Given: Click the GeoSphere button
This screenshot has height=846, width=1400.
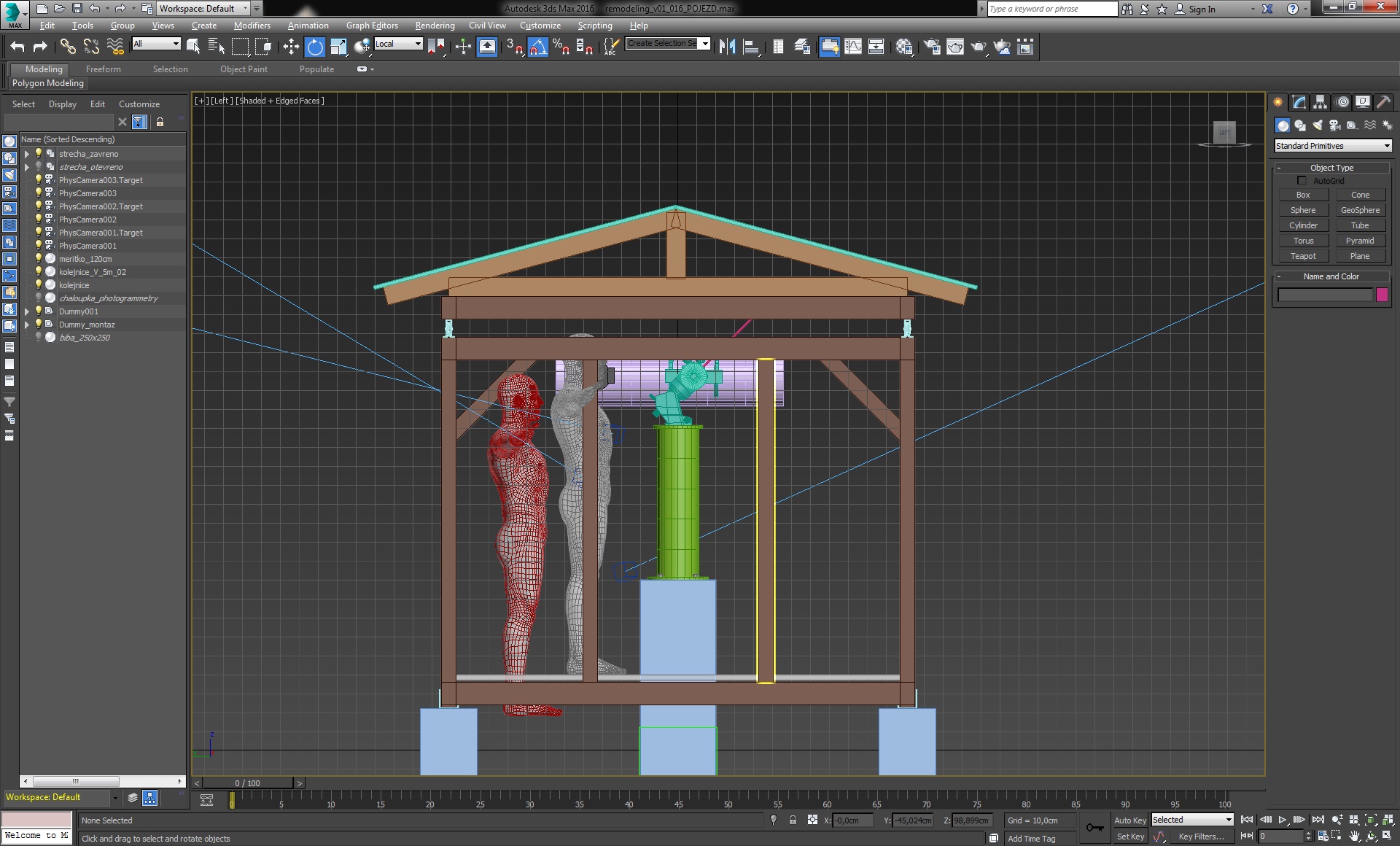Looking at the screenshot, I should [1360, 210].
